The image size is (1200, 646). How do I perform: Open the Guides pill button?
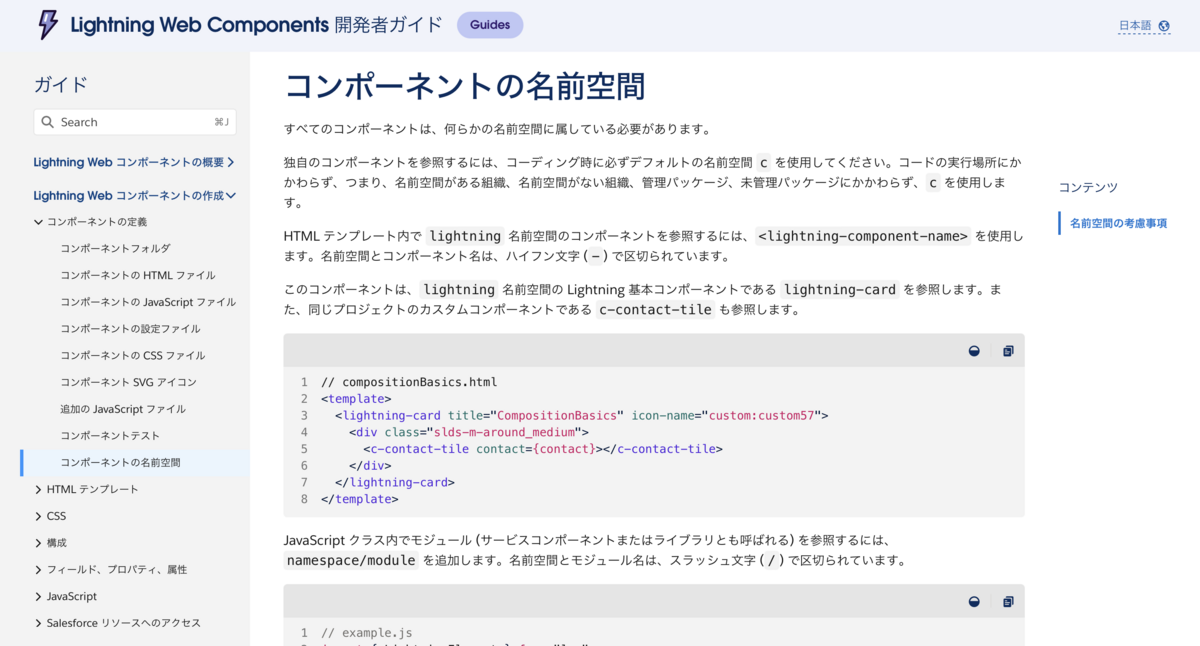[x=490, y=25]
